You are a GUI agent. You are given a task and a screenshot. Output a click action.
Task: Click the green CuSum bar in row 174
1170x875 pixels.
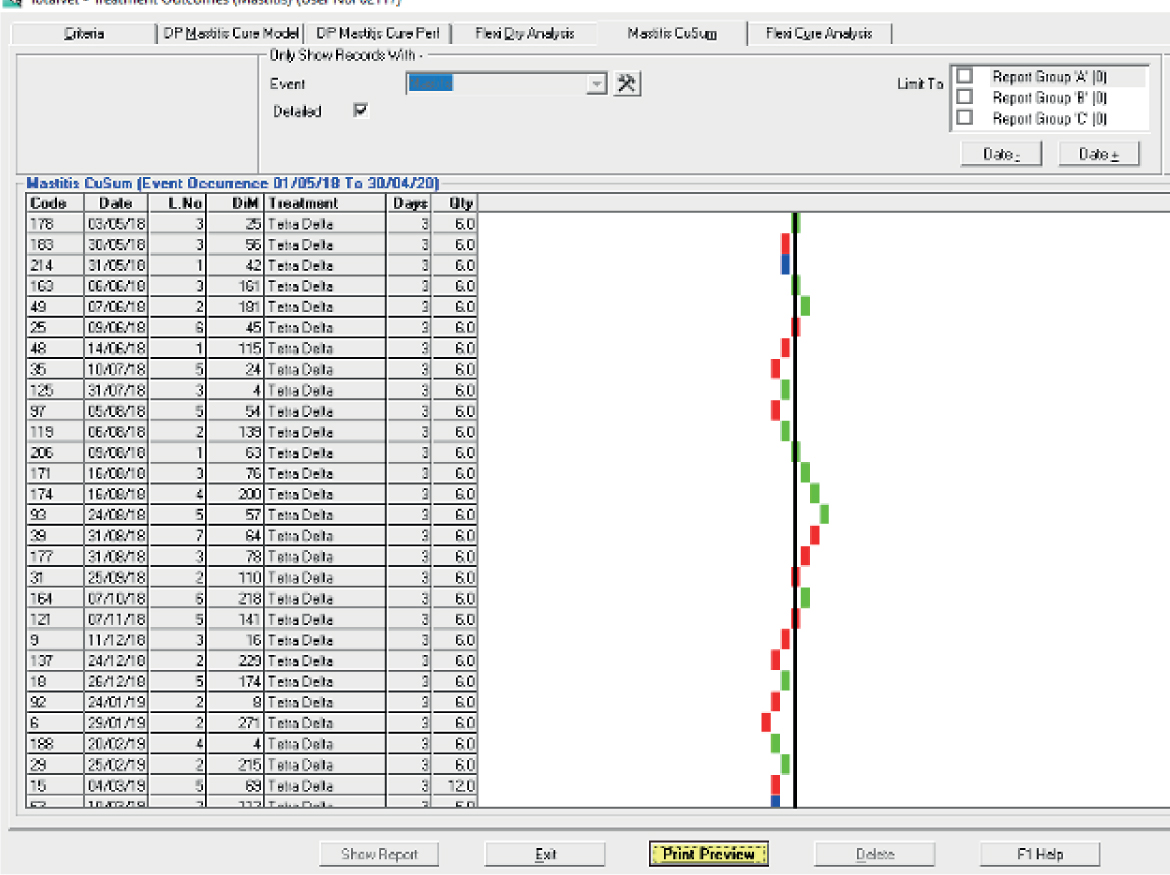pos(815,493)
